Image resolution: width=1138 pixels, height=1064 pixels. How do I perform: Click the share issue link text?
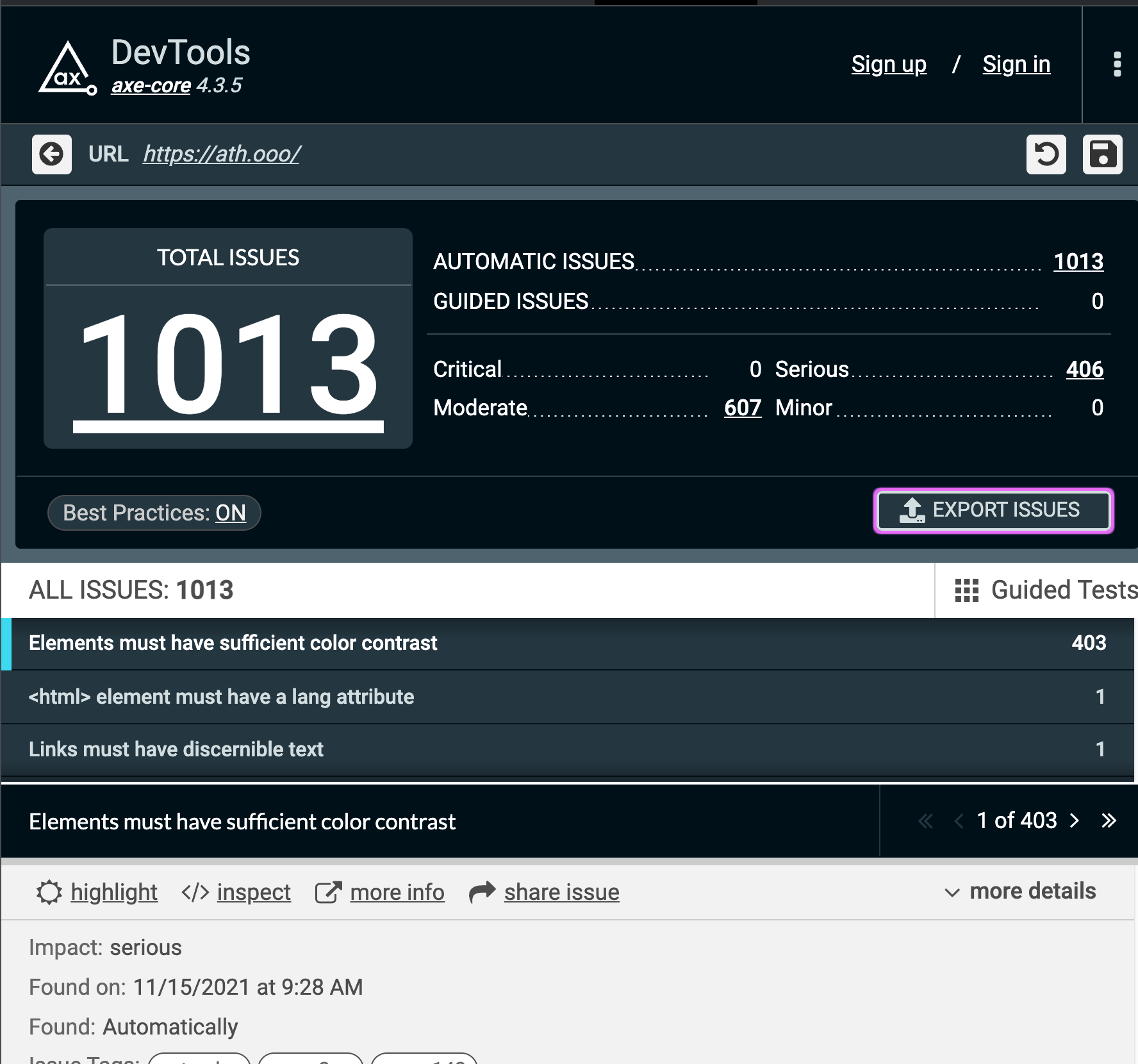tap(562, 892)
